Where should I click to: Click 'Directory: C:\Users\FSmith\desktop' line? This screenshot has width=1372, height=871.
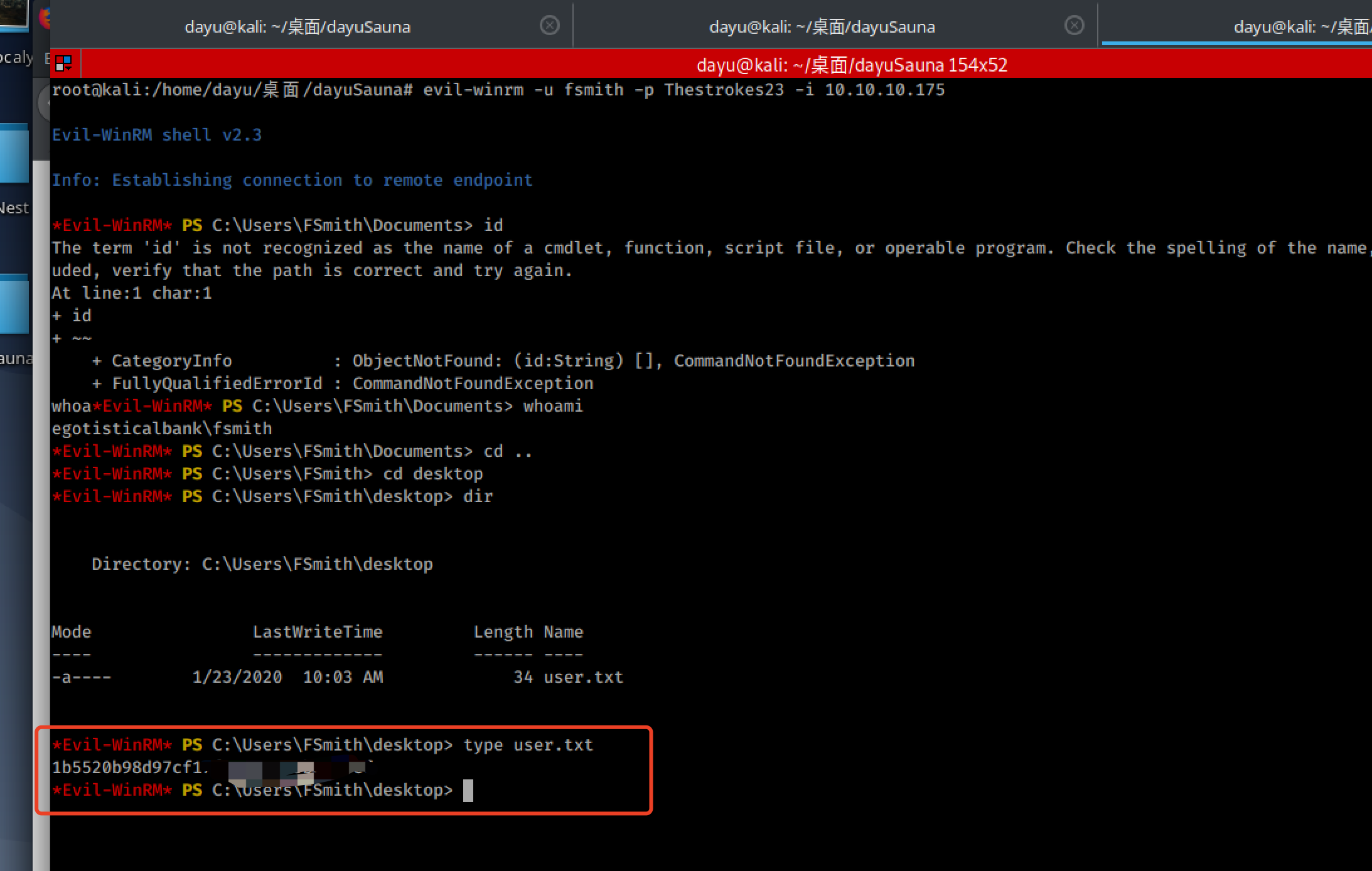[x=262, y=564]
